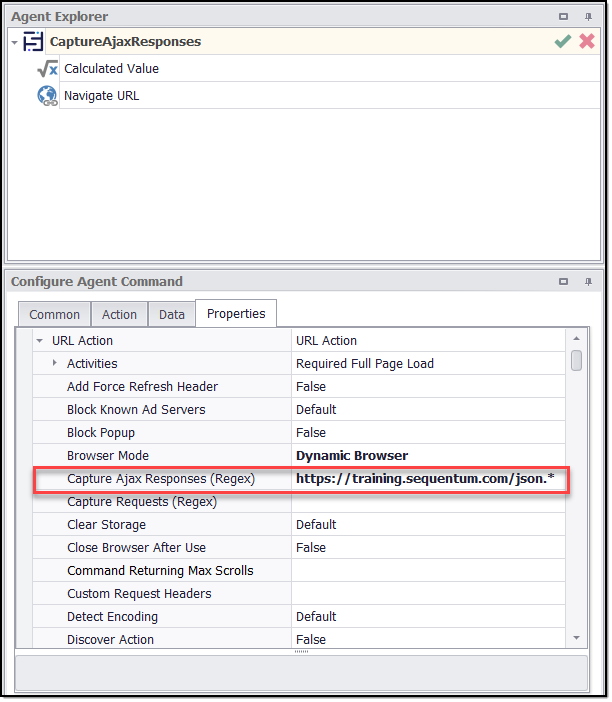Screen dimensions: 612x702
Task: Click the Capture Requests (Regex) value field
Action: click(x=429, y=502)
